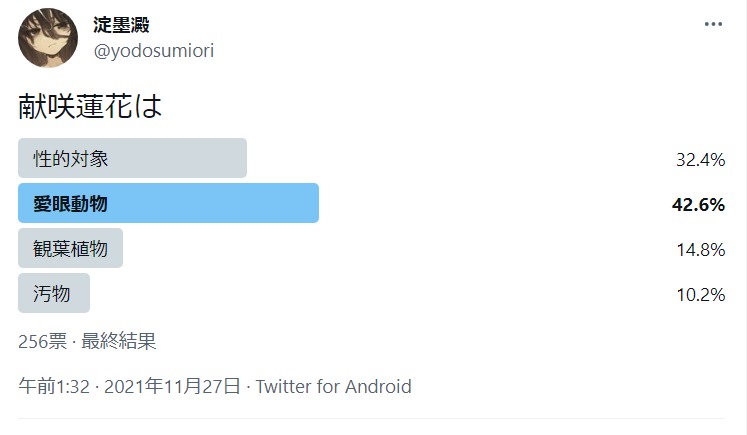Click the 14.8% poll percentage
This screenshot has height=435, width=747.
pyautogui.click(x=699, y=250)
